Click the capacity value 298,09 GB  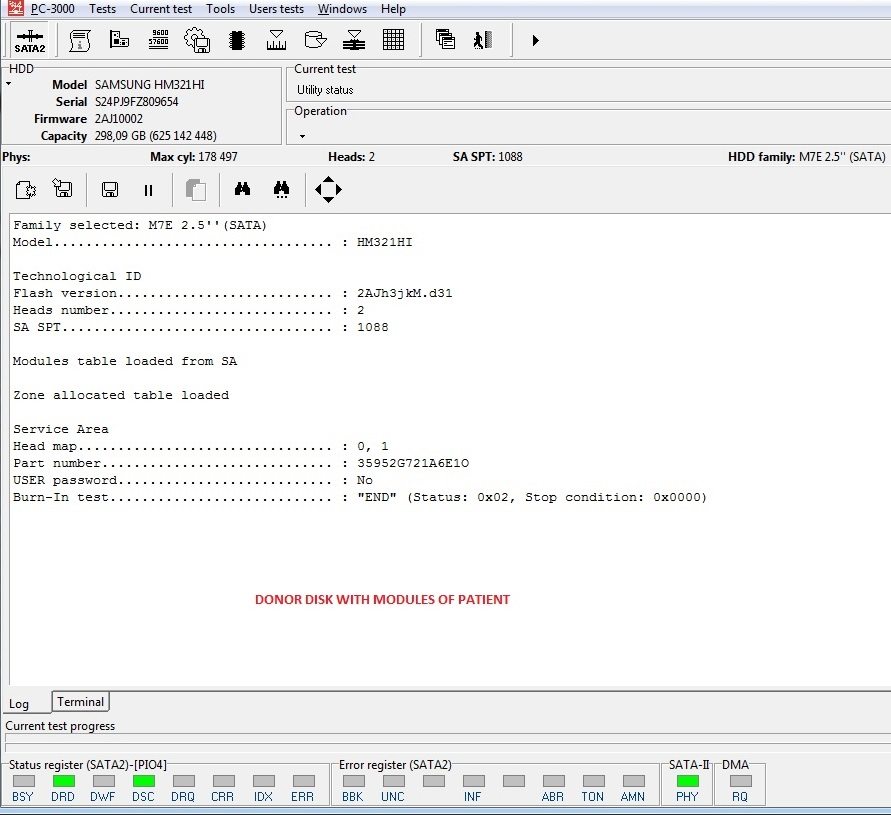coord(156,136)
